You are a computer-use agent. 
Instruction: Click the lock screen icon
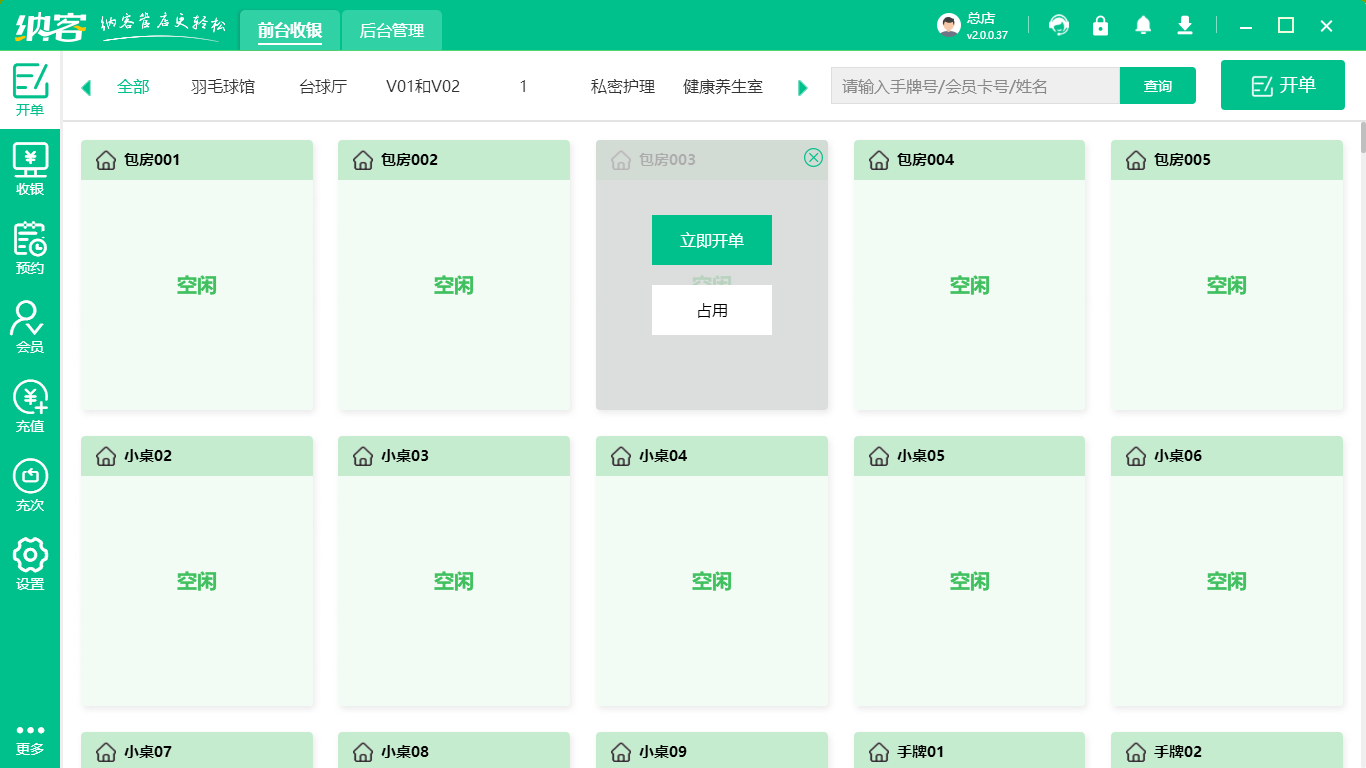(1101, 25)
